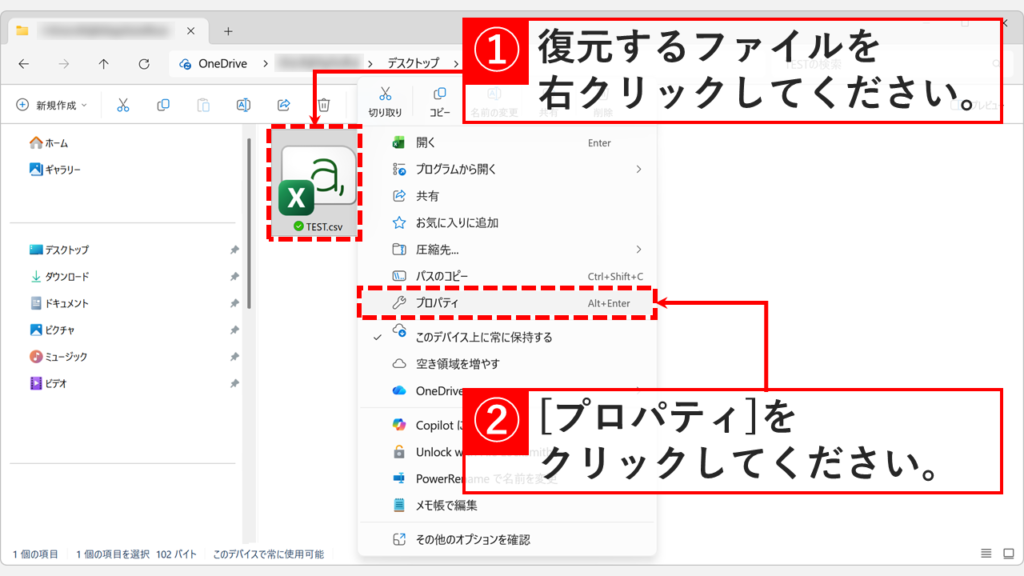The width and height of the screenshot is (1024, 576).
Task: Open ダウンロード in the sidebar
Action: tap(59, 277)
